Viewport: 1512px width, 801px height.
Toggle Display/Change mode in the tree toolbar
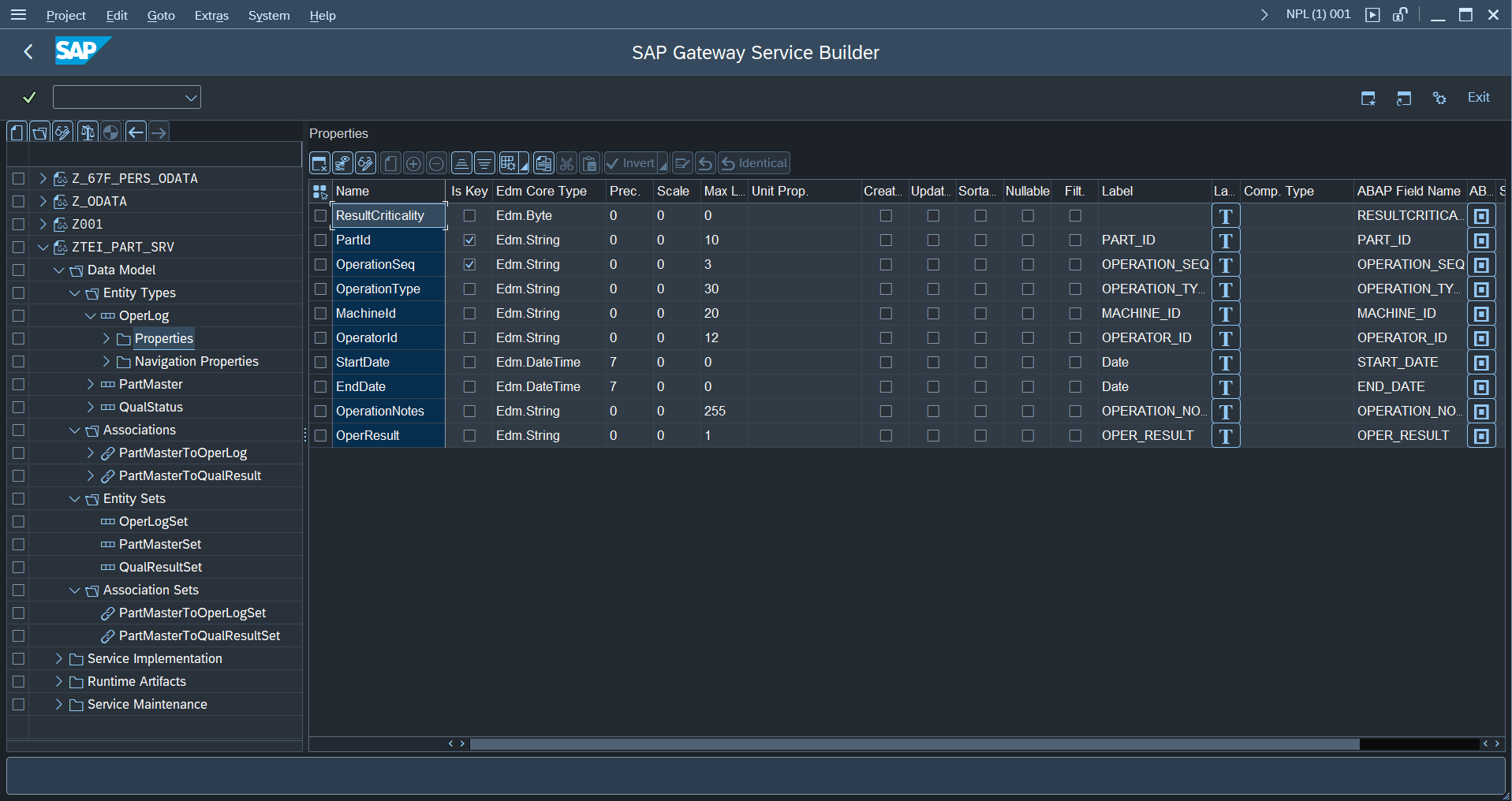tap(63, 132)
